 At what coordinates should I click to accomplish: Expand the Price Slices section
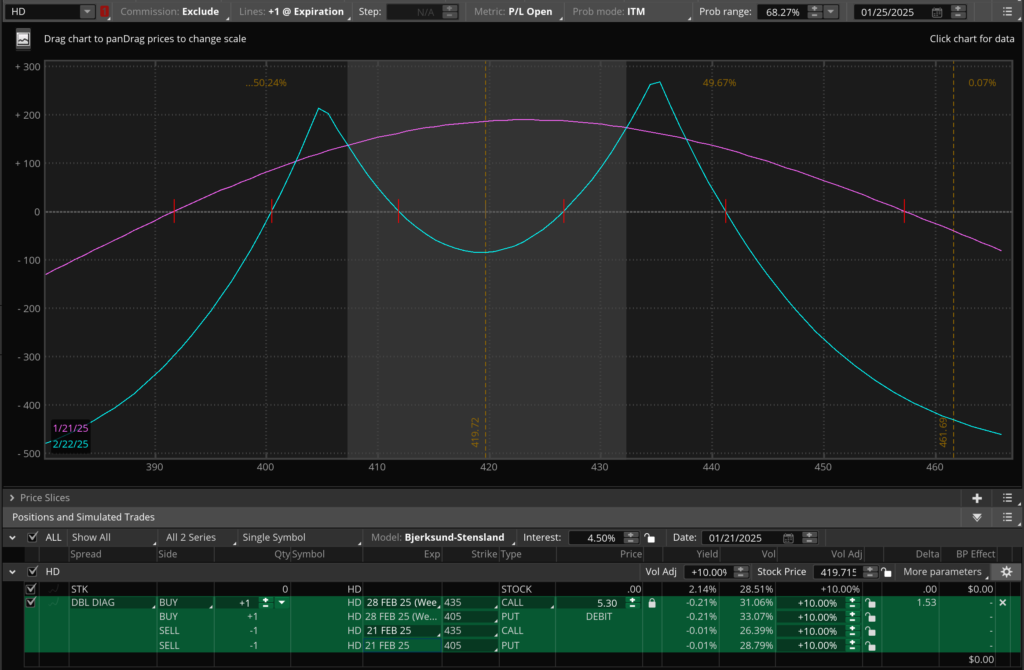[12, 498]
